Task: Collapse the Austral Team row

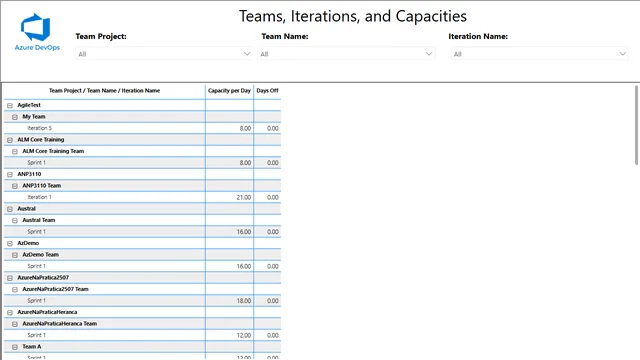Action: 15,220
